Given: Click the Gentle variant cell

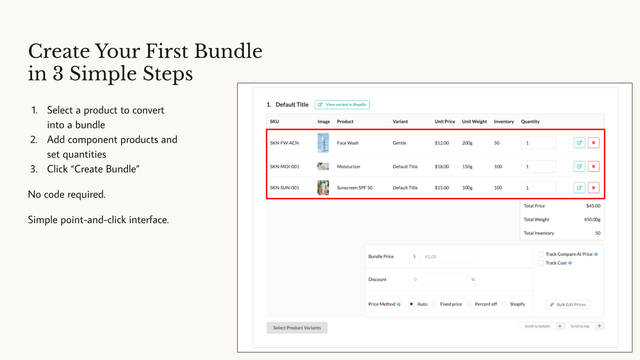Looking at the screenshot, I should [x=400, y=143].
